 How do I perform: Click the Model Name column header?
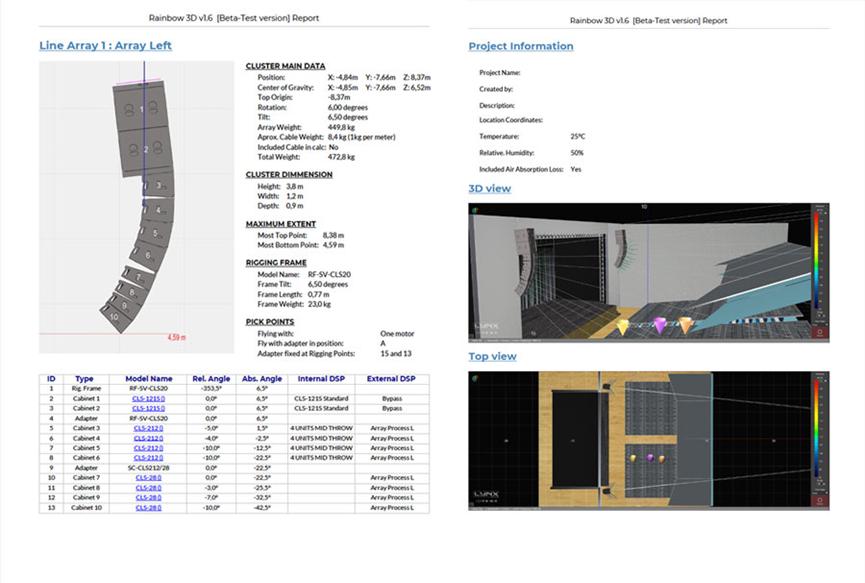pyautogui.click(x=148, y=379)
